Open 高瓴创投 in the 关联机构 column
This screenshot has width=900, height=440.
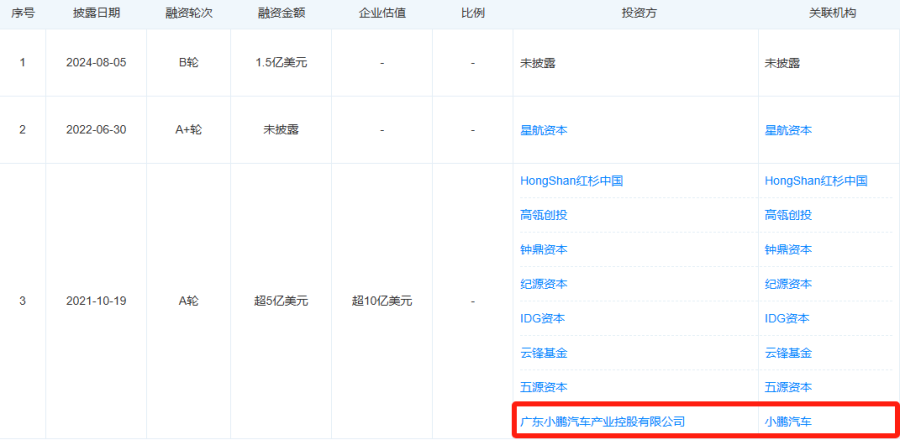coord(788,215)
